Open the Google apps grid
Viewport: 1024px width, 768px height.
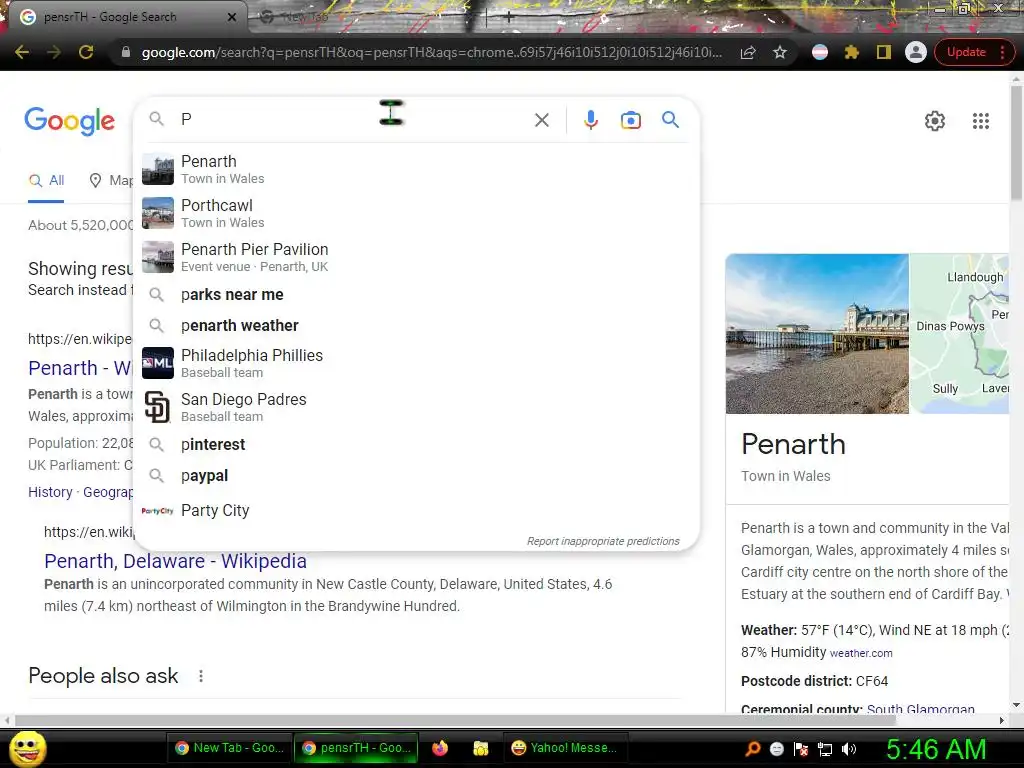click(980, 121)
